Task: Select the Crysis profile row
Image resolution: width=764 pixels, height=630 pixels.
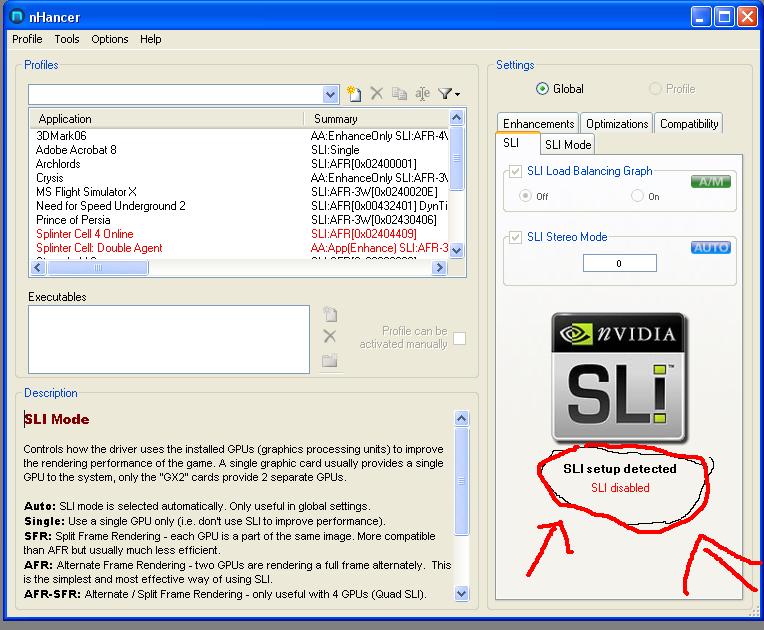Action: point(240,178)
